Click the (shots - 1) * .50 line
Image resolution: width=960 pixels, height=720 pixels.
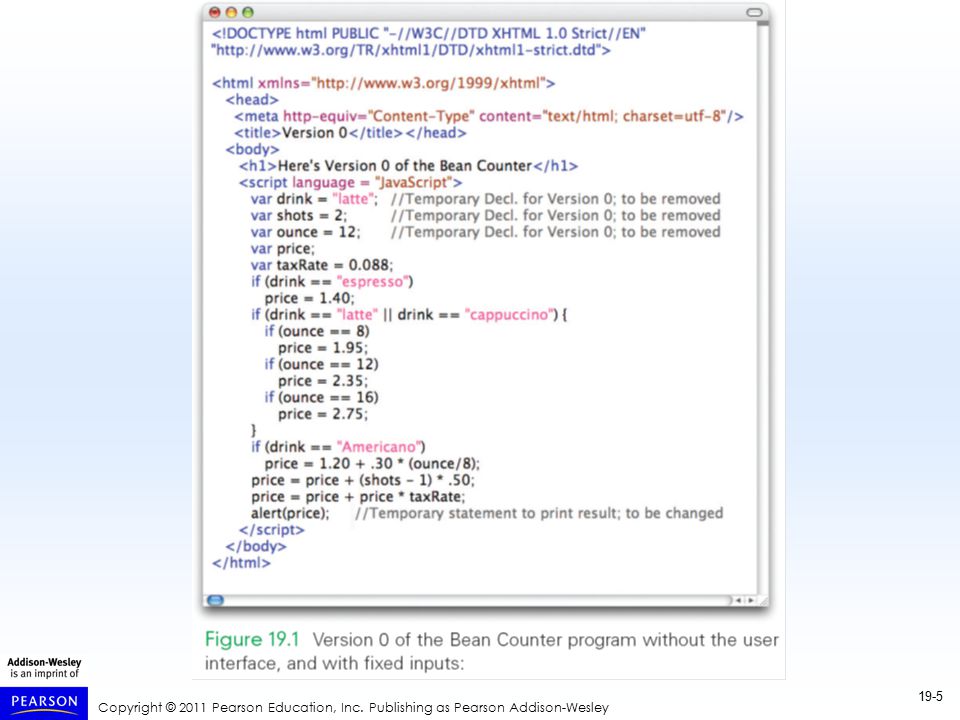[362, 480]
